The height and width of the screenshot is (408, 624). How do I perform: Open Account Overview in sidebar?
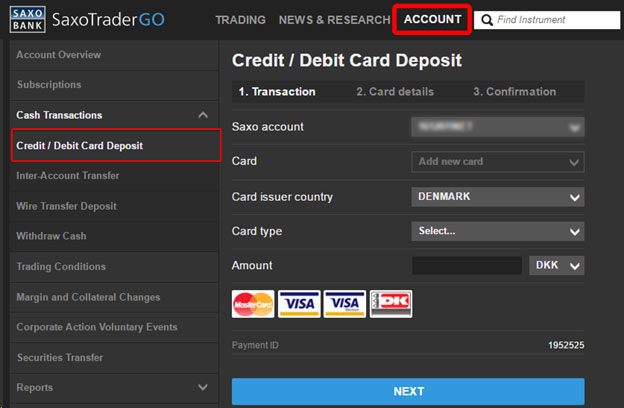click(x=114, y=55)
